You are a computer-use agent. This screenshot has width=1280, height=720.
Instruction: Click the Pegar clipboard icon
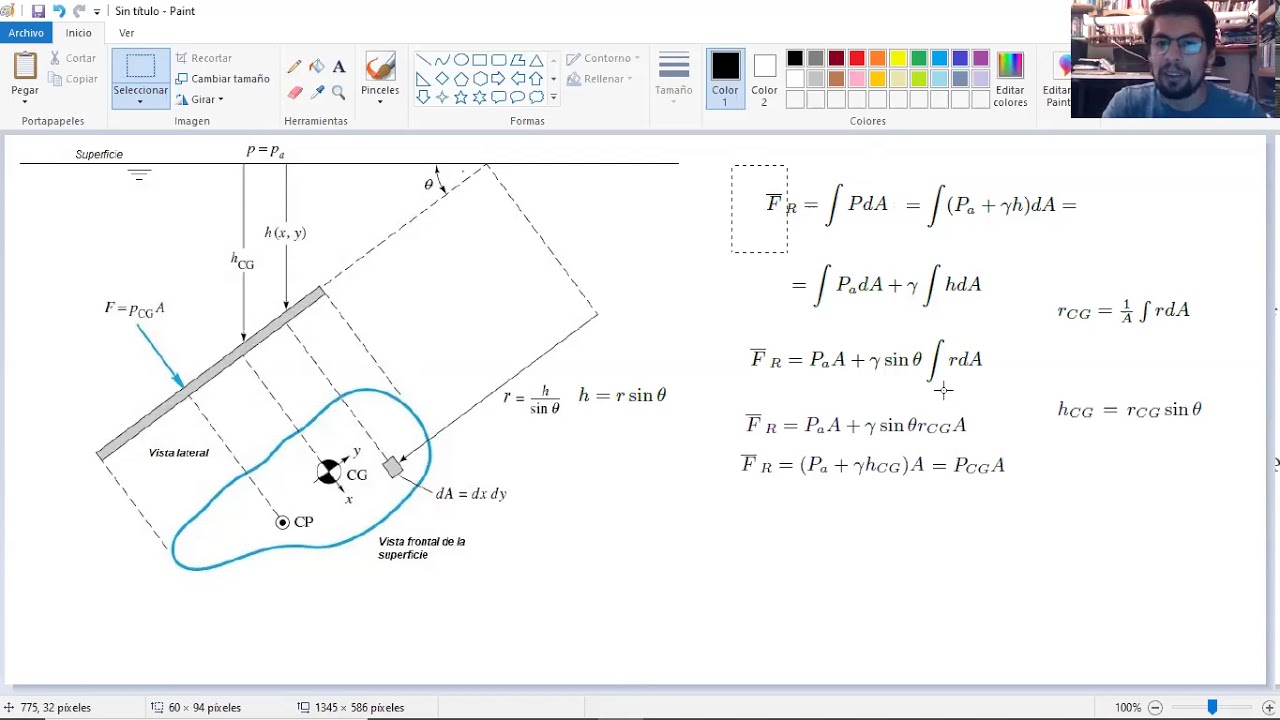pos(25,67)
